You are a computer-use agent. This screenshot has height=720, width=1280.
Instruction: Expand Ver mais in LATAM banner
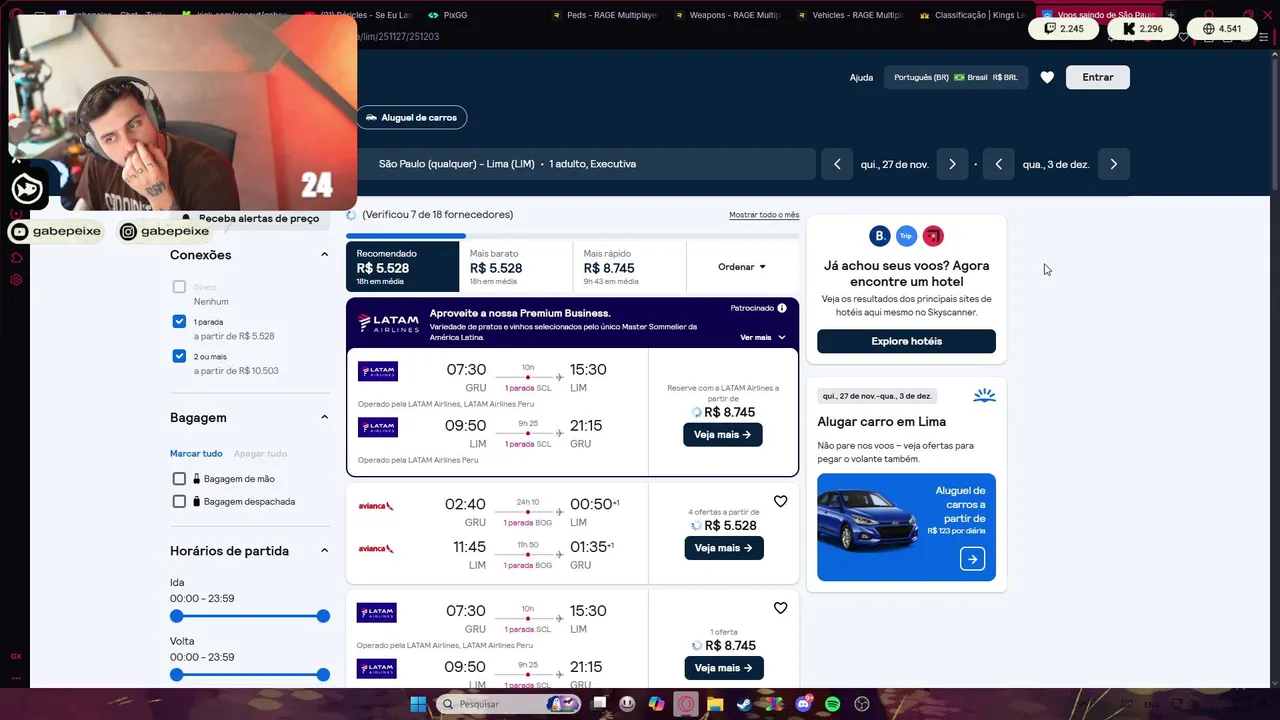coord(763,337)
